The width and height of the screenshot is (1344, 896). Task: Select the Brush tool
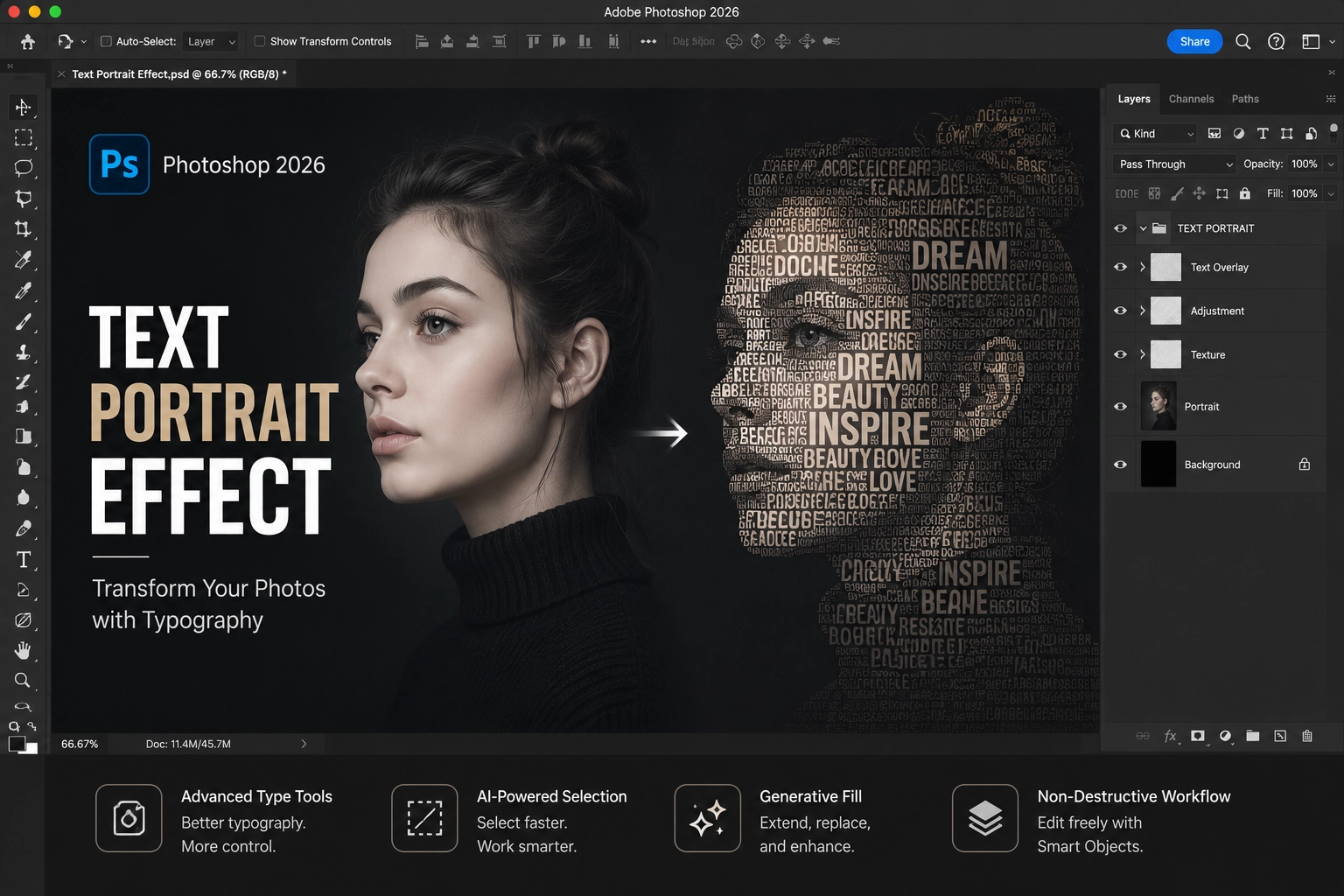(23, 321)
